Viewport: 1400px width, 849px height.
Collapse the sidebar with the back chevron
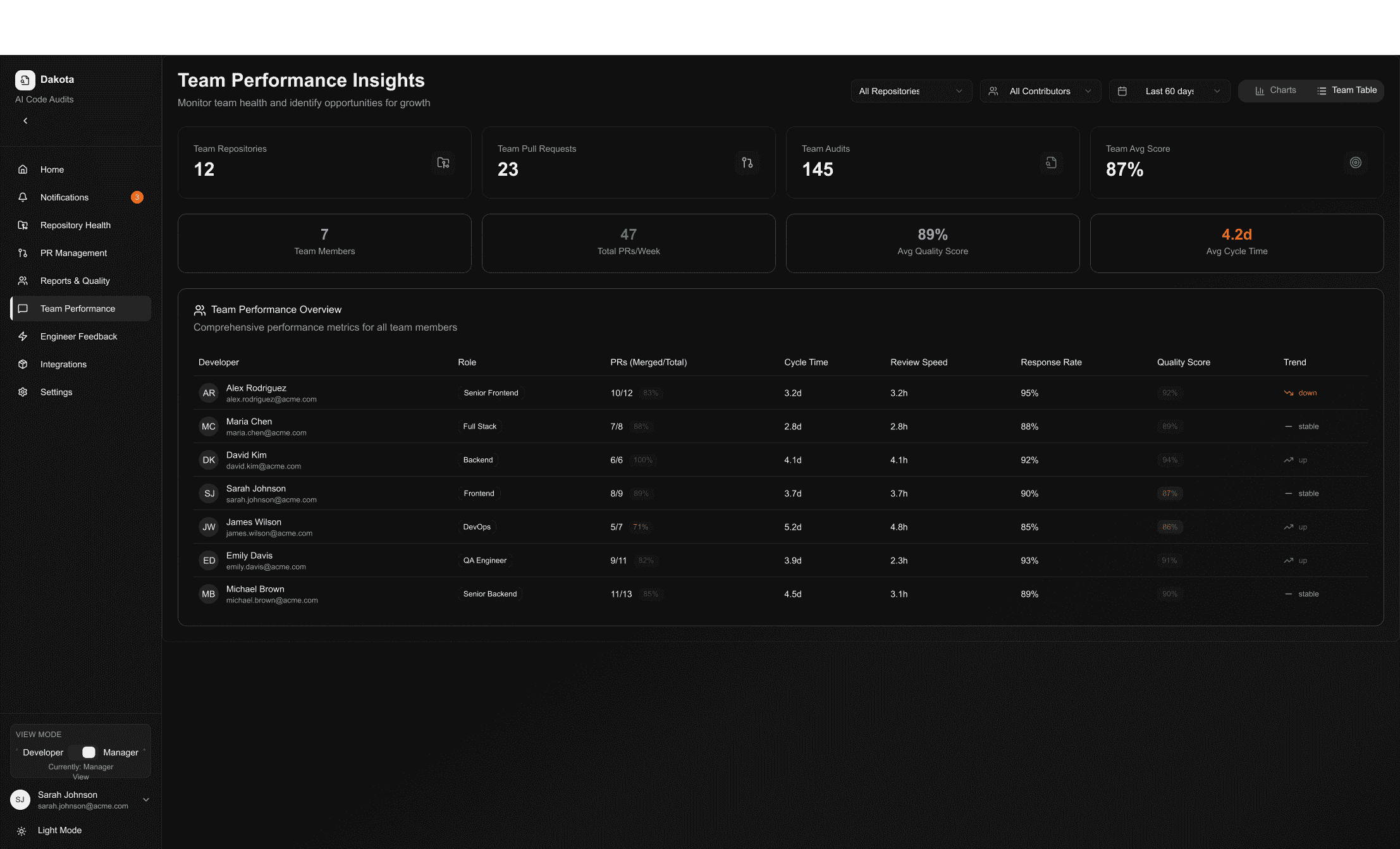tap(25, 121)
